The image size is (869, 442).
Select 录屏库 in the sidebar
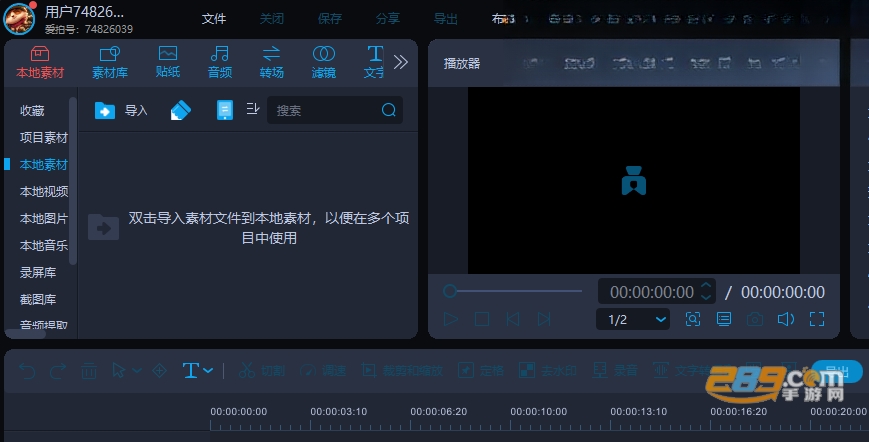[38, 273]
